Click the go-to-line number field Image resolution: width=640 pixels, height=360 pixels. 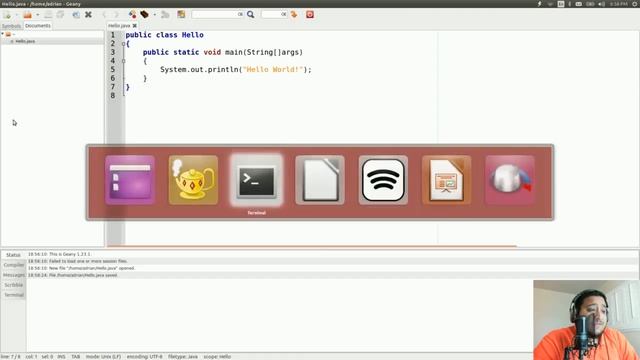click(x=274, y=14)
